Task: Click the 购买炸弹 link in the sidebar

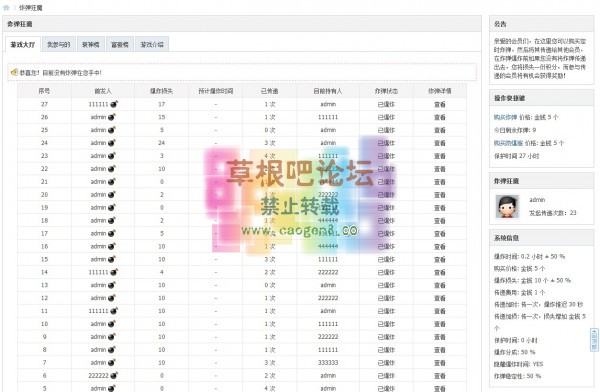Action: click(x=505, y=117)
